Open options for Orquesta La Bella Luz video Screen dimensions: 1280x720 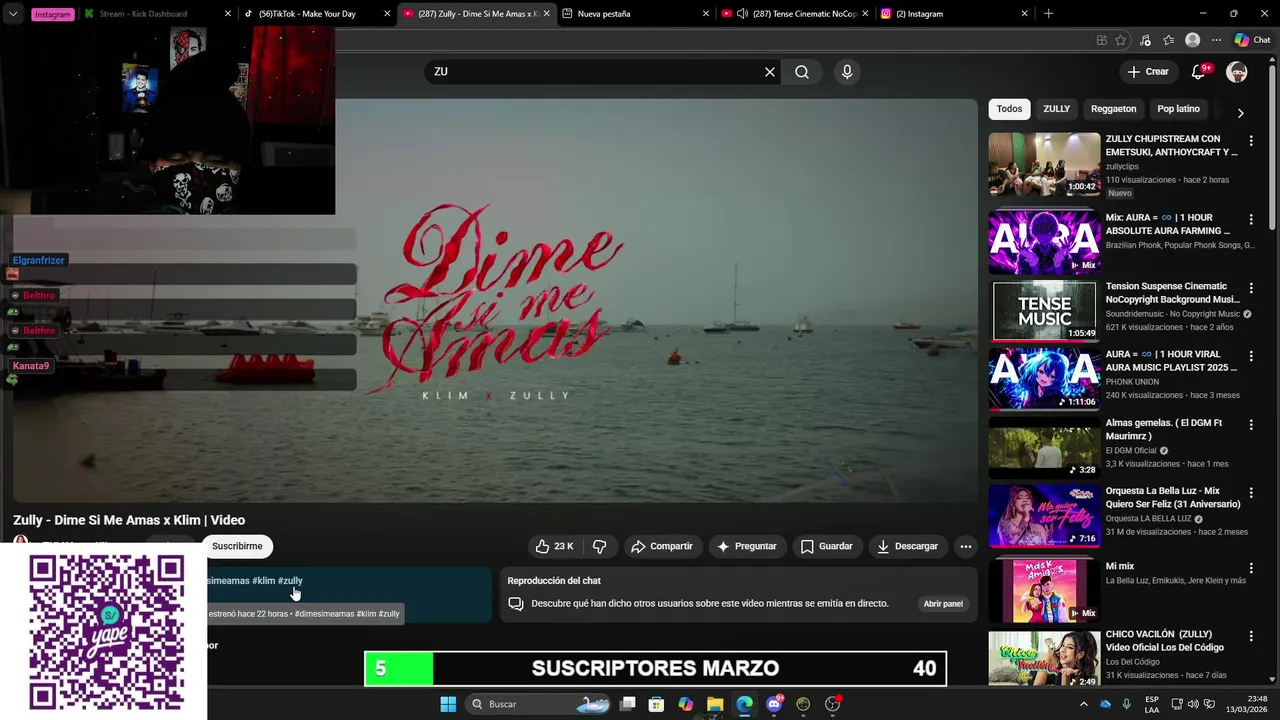1251,493
